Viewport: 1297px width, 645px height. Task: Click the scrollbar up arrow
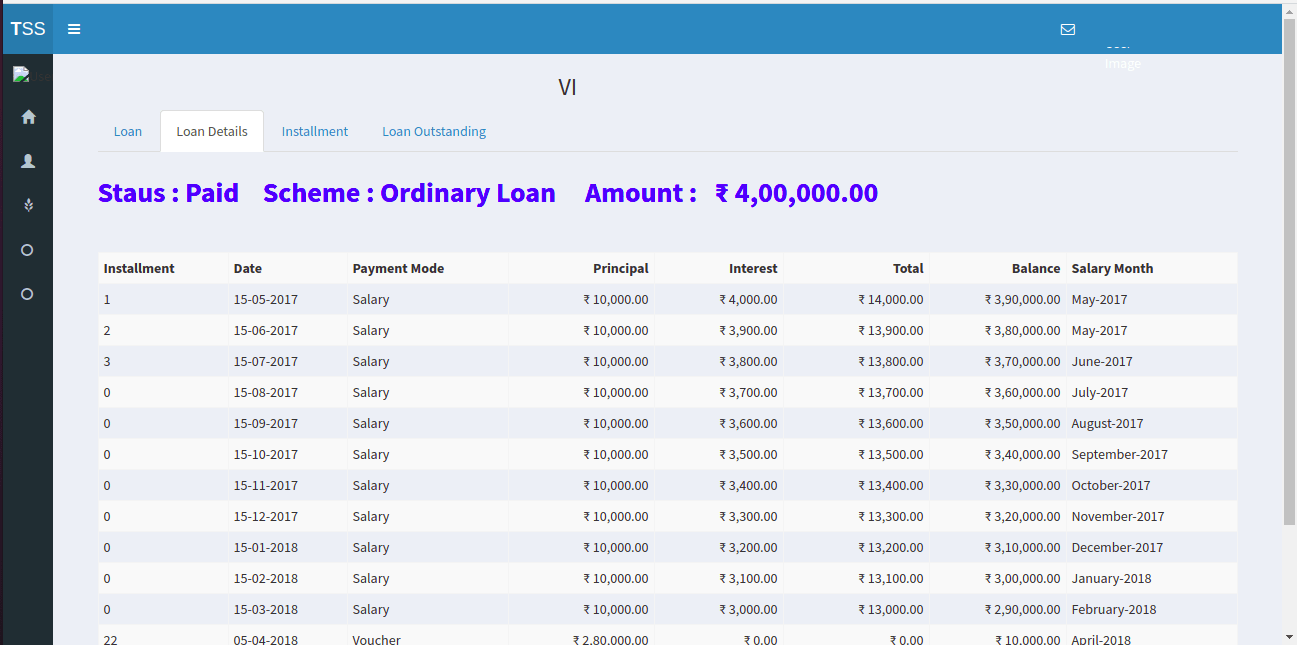coord(1289,10)
